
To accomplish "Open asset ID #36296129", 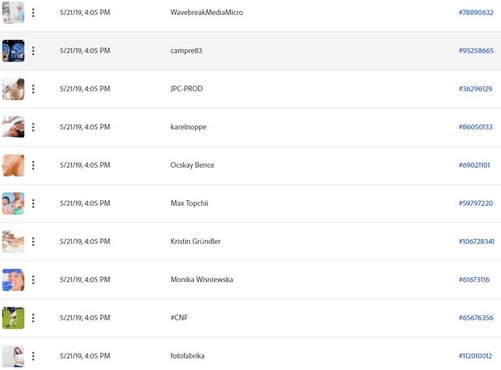I will click(x=475, y=89).
